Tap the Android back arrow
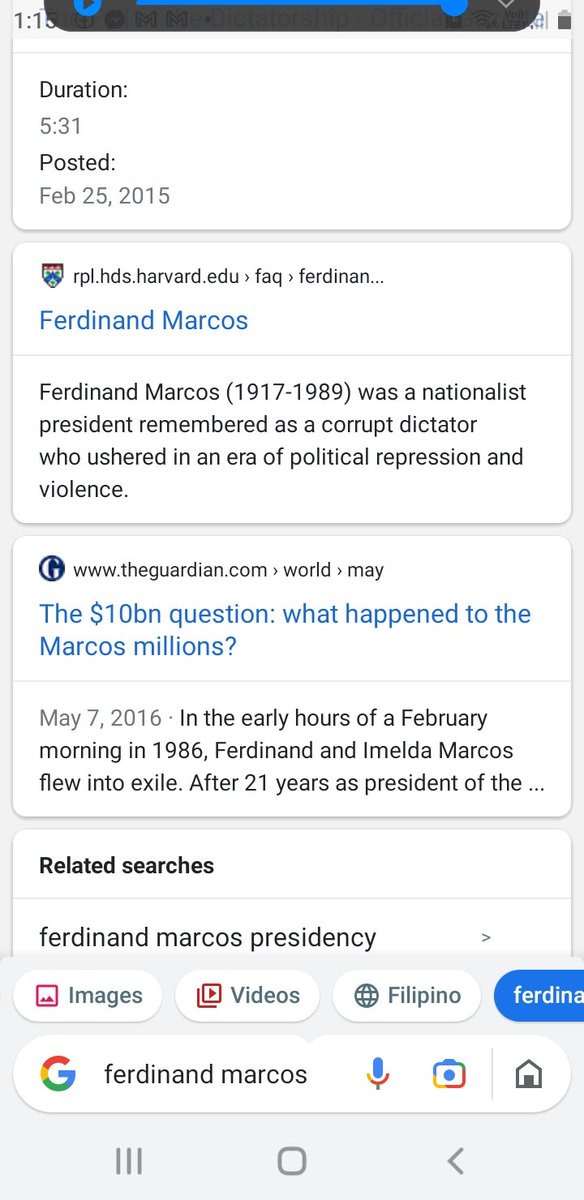 456,1161
